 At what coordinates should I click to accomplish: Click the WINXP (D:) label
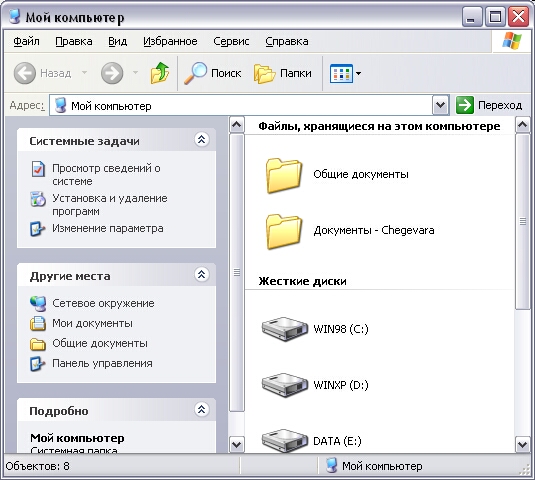pos(341,385)
